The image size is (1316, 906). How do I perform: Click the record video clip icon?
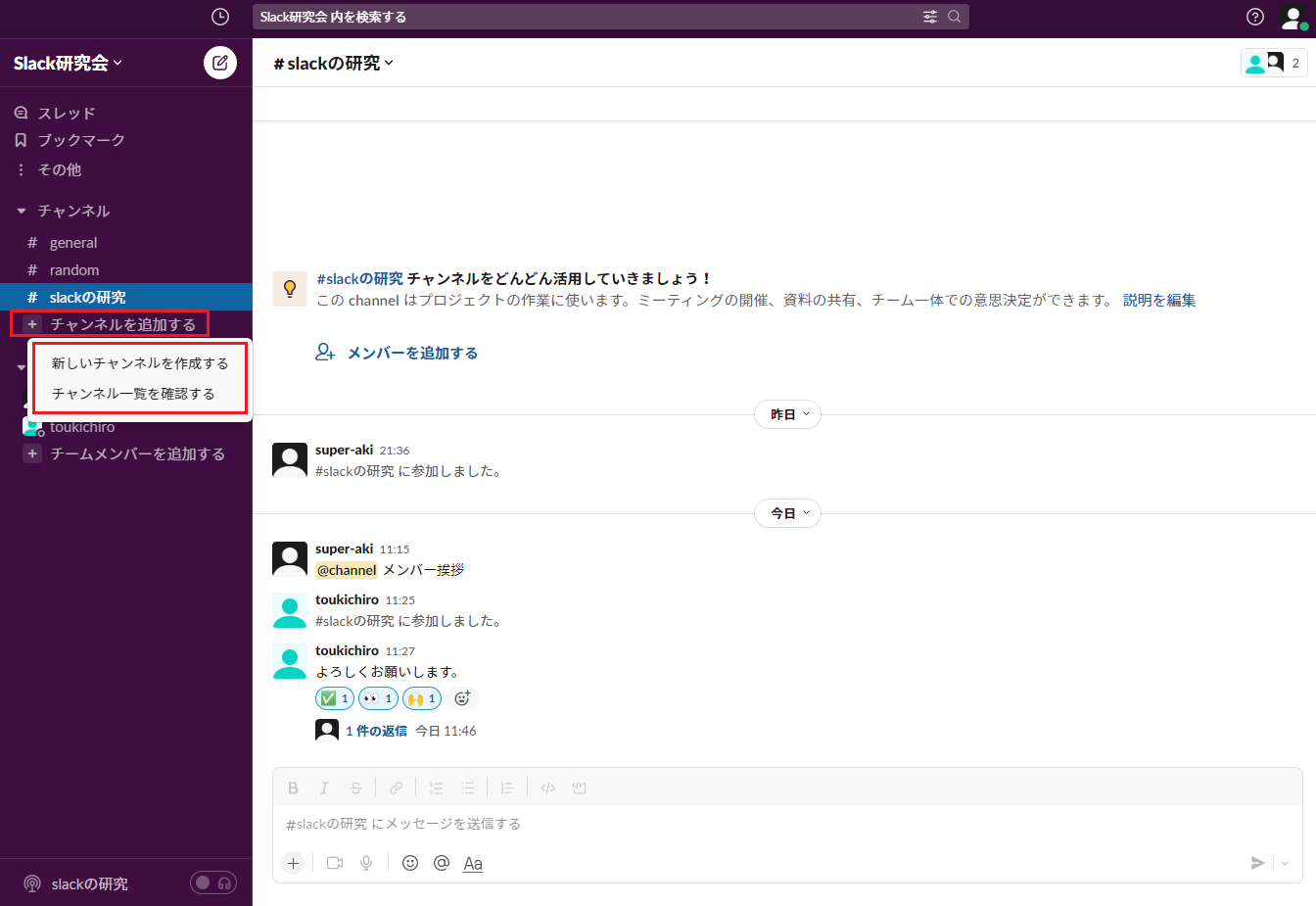(x=335, y=863)
